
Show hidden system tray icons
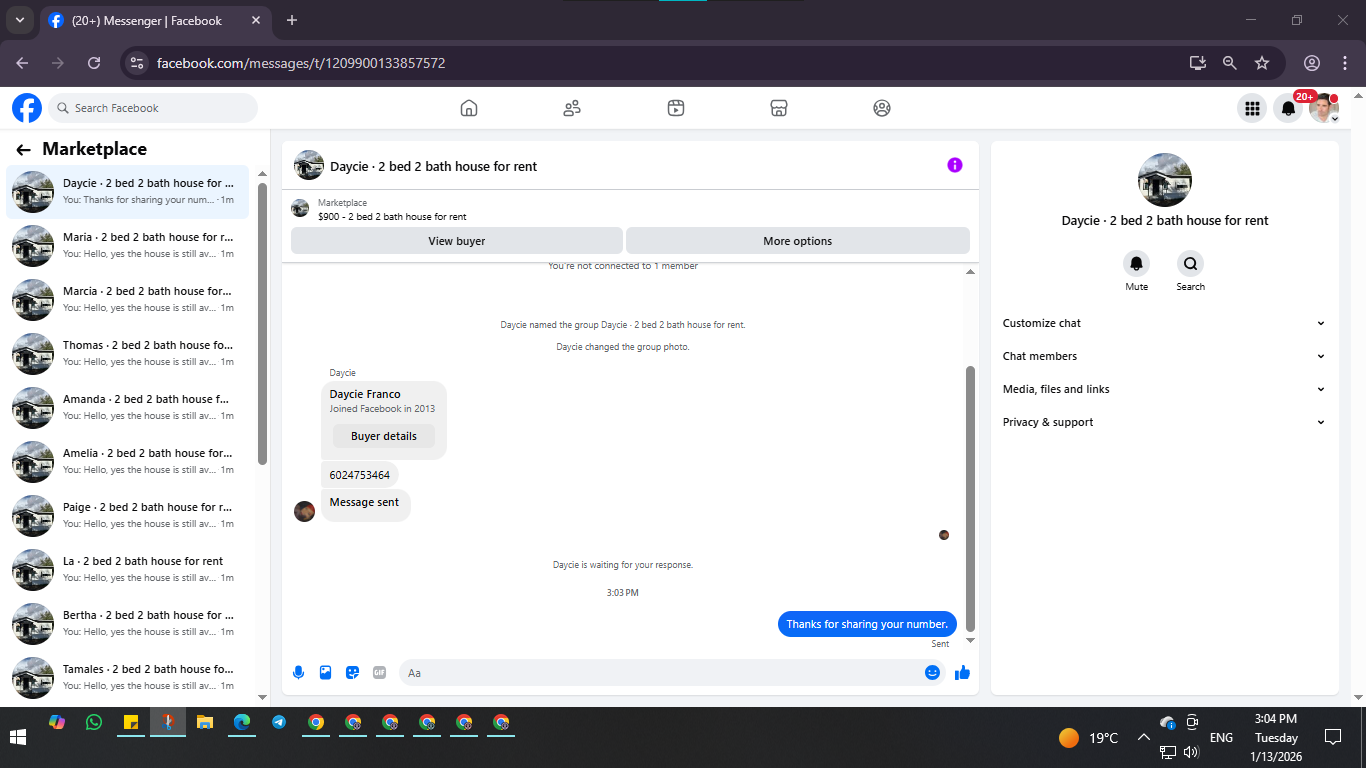(x=1143, y=737)
